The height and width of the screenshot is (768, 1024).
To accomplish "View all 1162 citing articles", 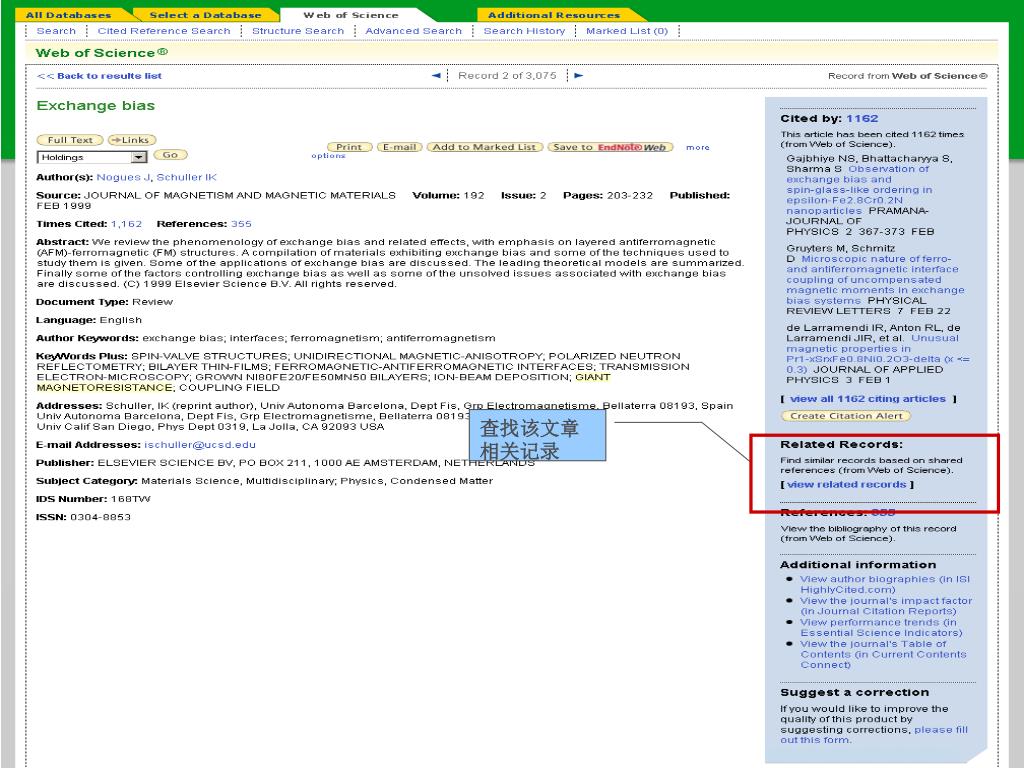I will [867, 399].
